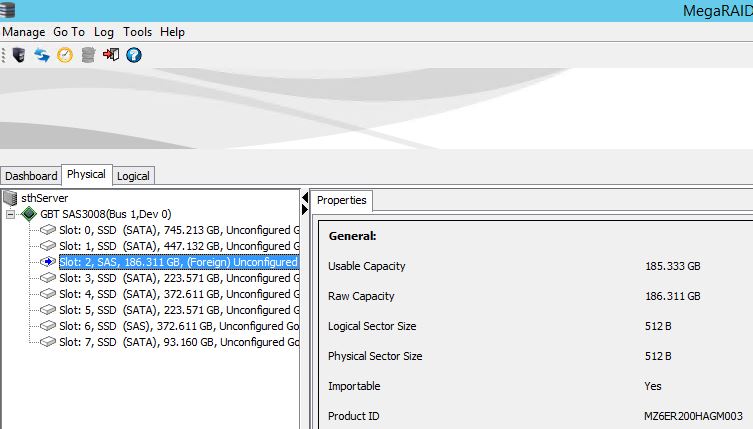Click the Raw Capacity label
Image resolution: width=753 pixels, height=429 pixels.
[x=361, y=296]
